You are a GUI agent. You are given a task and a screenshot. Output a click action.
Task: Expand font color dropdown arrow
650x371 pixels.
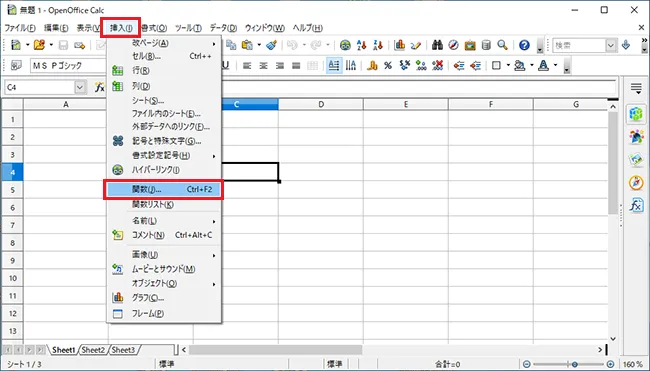coord(555,65)
